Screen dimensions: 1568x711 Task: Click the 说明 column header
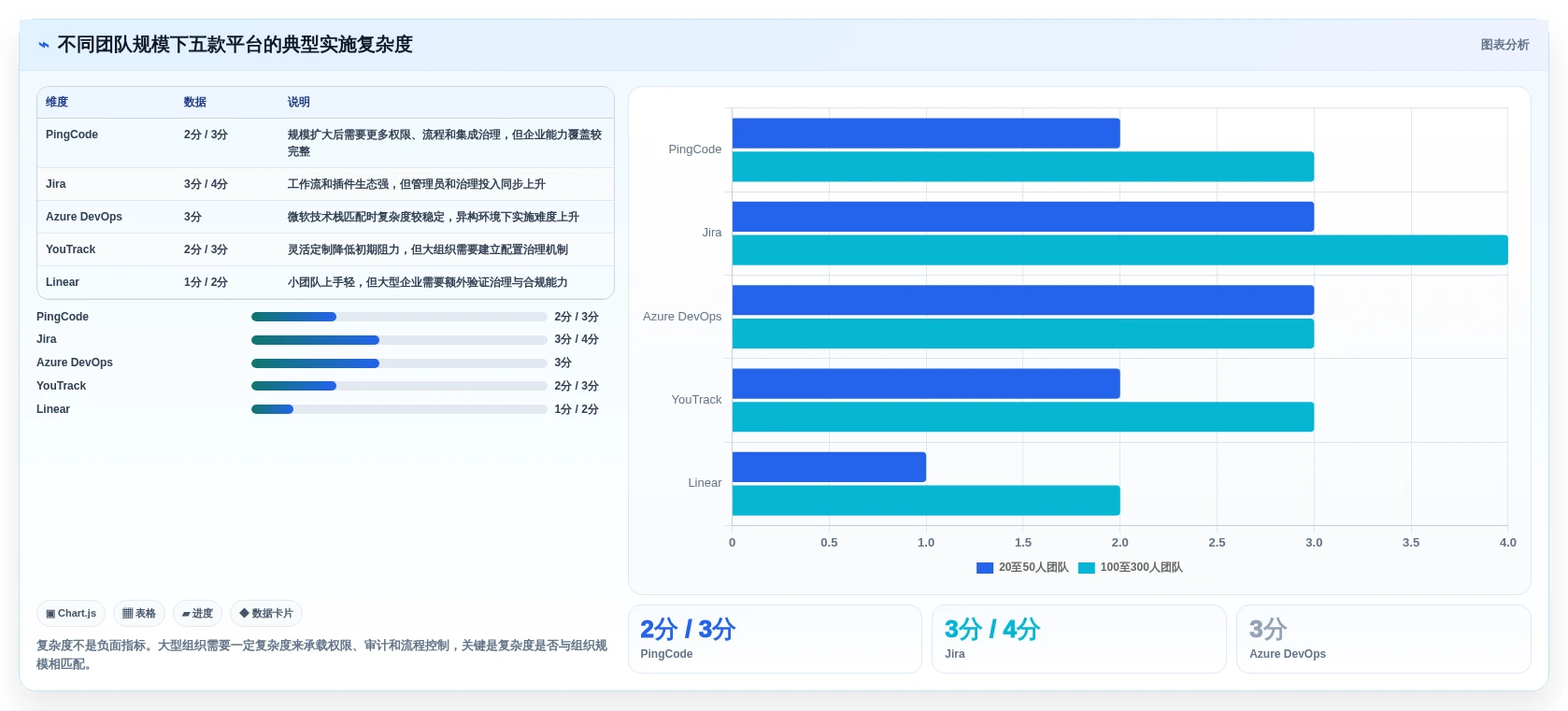coord(299,103)
